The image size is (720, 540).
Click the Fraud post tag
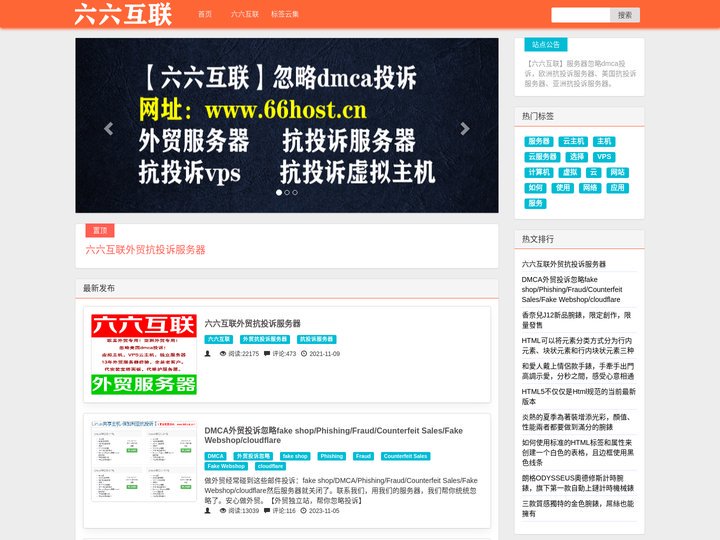point(363,456)
